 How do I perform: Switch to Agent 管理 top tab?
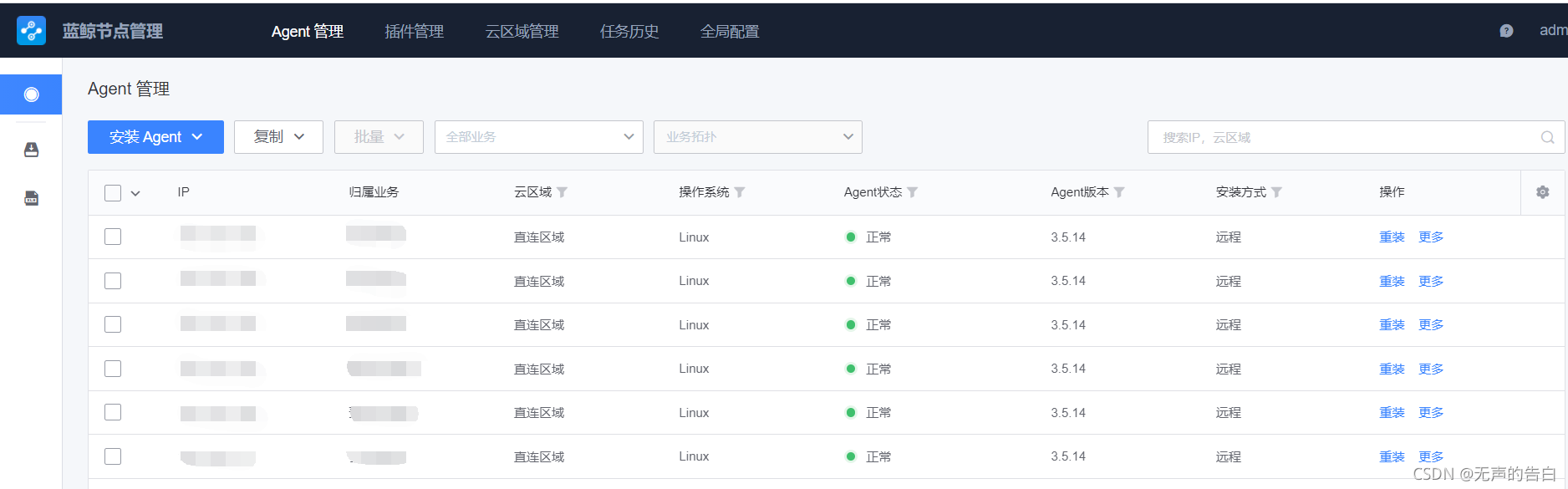[x=308, y=31]
